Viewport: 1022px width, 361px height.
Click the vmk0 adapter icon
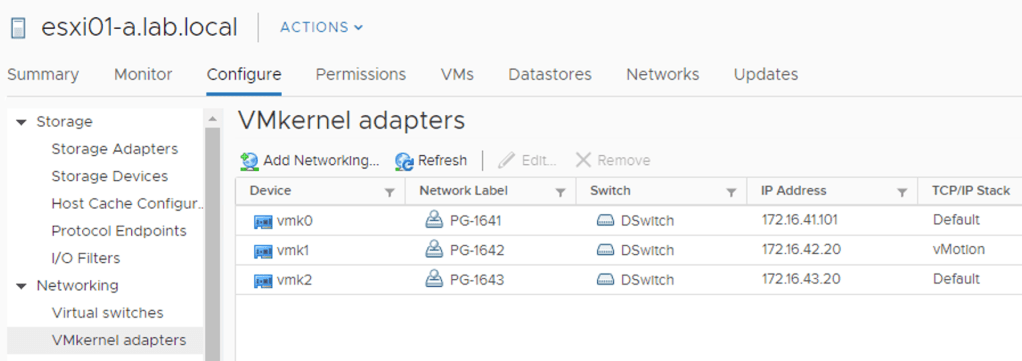(x=263, y=222)
